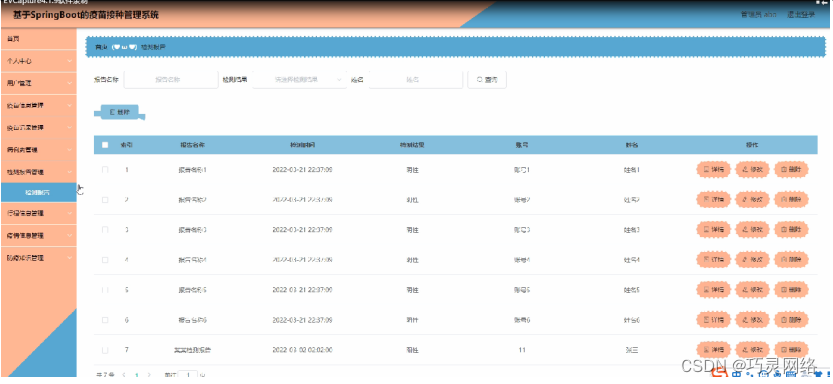Viewport: 833px width, 384px height.
Task: Go to next page in pagination
Action: click(149, 375)
